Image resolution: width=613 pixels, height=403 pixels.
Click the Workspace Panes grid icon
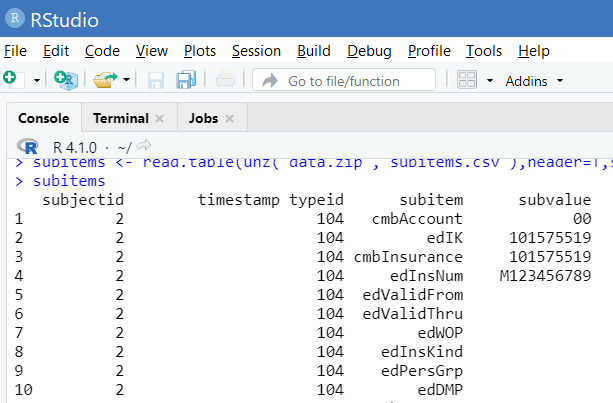click(467, 80)
